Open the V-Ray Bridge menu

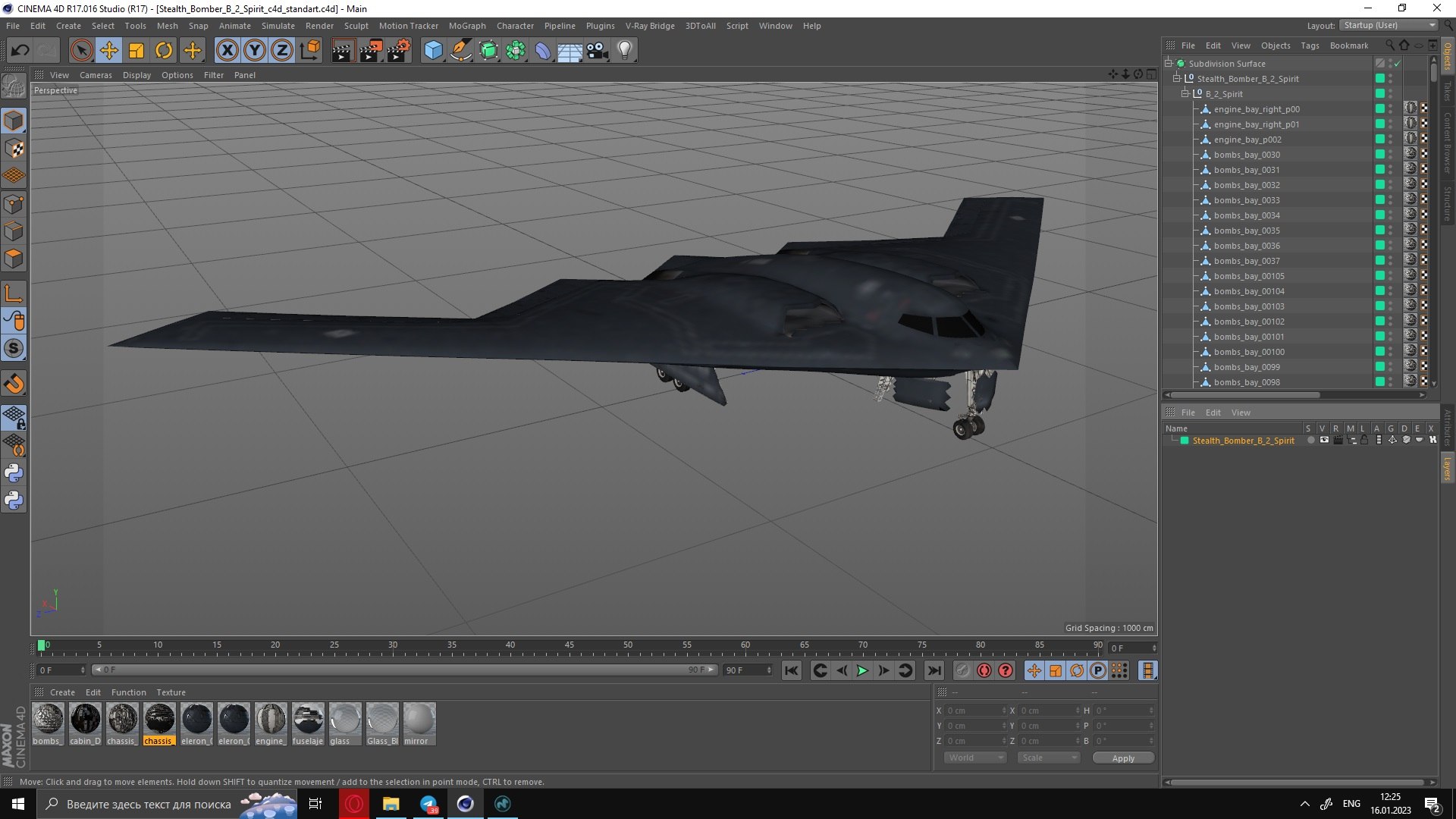click(650, 26)
